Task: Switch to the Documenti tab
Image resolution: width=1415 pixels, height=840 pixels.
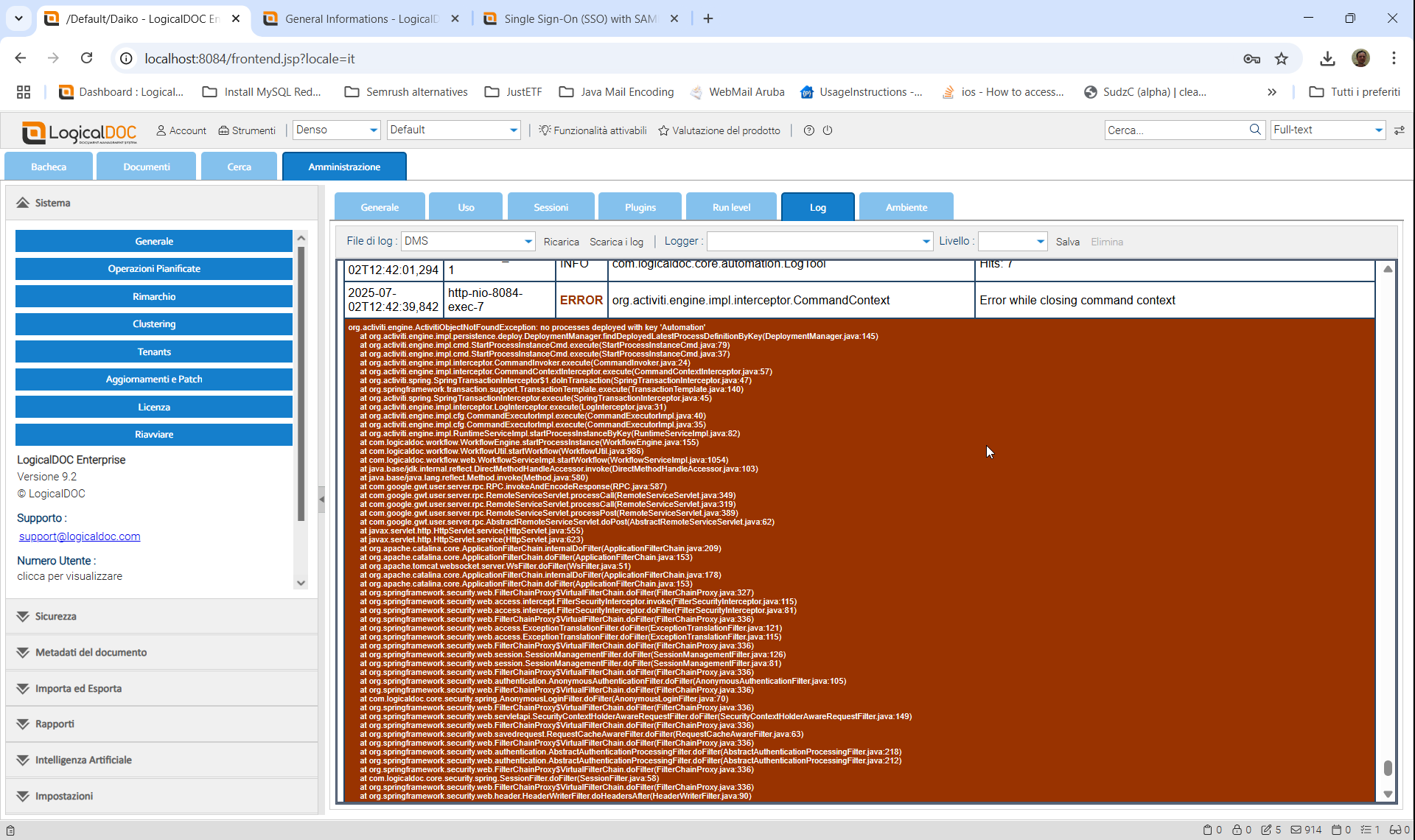Action: coord(147,167)
